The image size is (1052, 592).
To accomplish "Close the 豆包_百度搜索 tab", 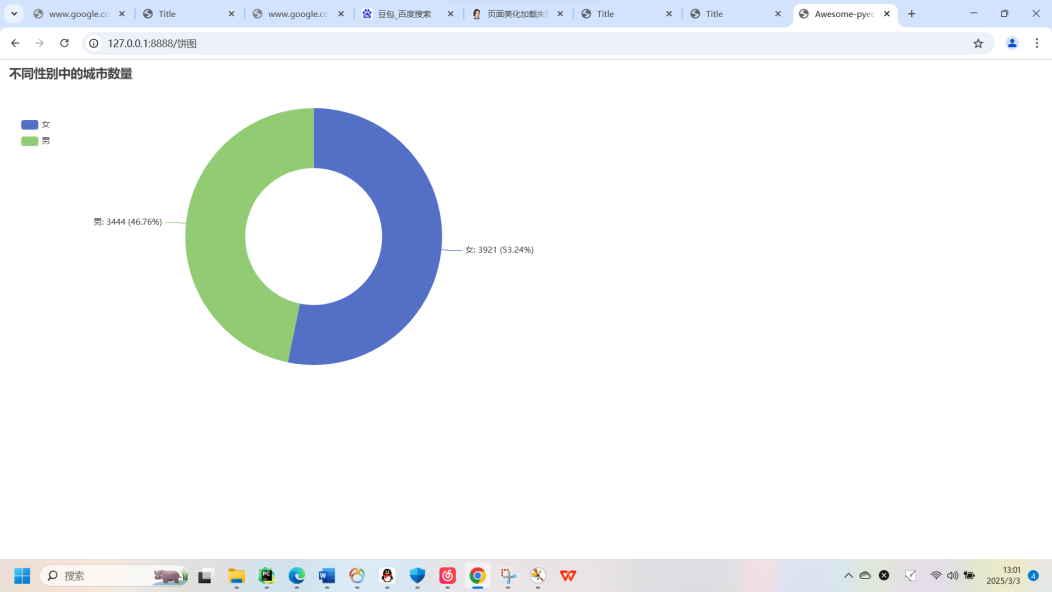I will click(x=450, y=13).
